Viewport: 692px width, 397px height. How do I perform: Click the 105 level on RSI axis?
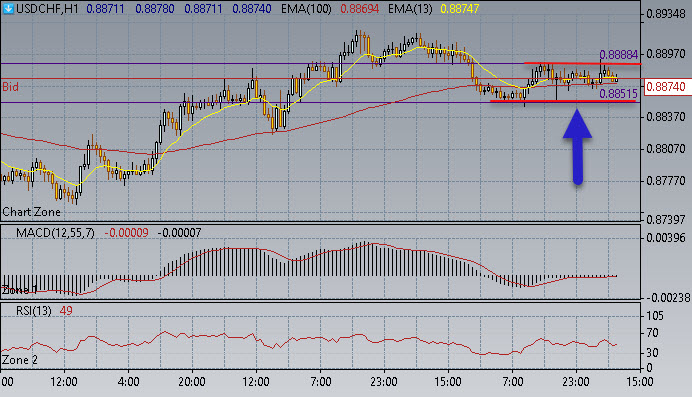point(655,316)
